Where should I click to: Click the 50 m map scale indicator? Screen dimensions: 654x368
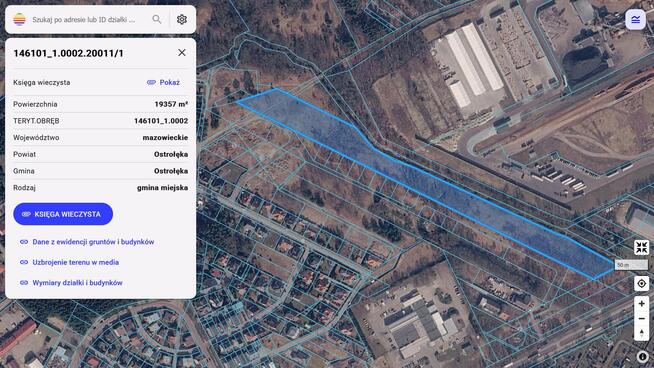pyautogui.click(x=631, y=265)
